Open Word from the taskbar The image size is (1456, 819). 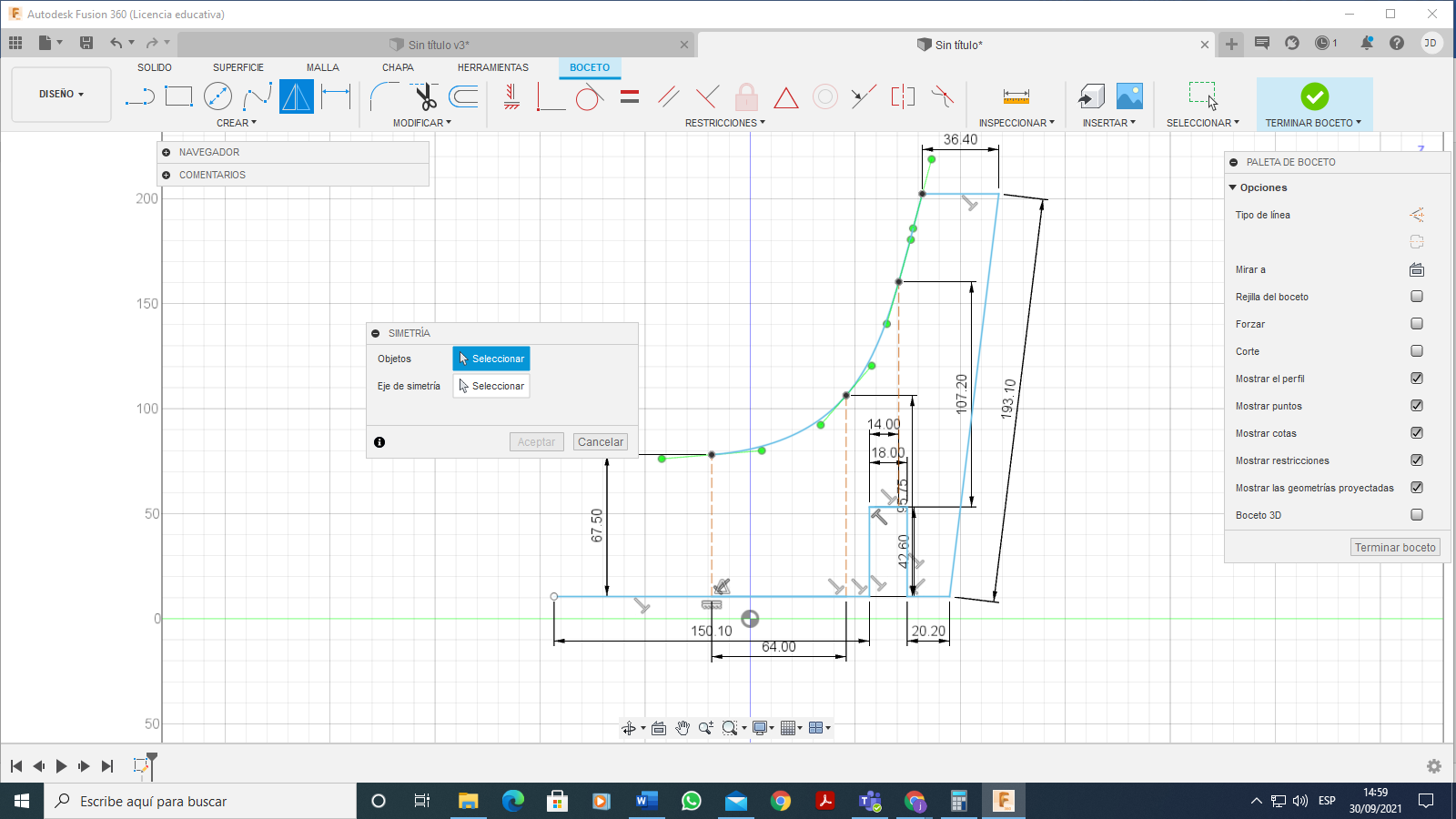(x=647, y=801)
